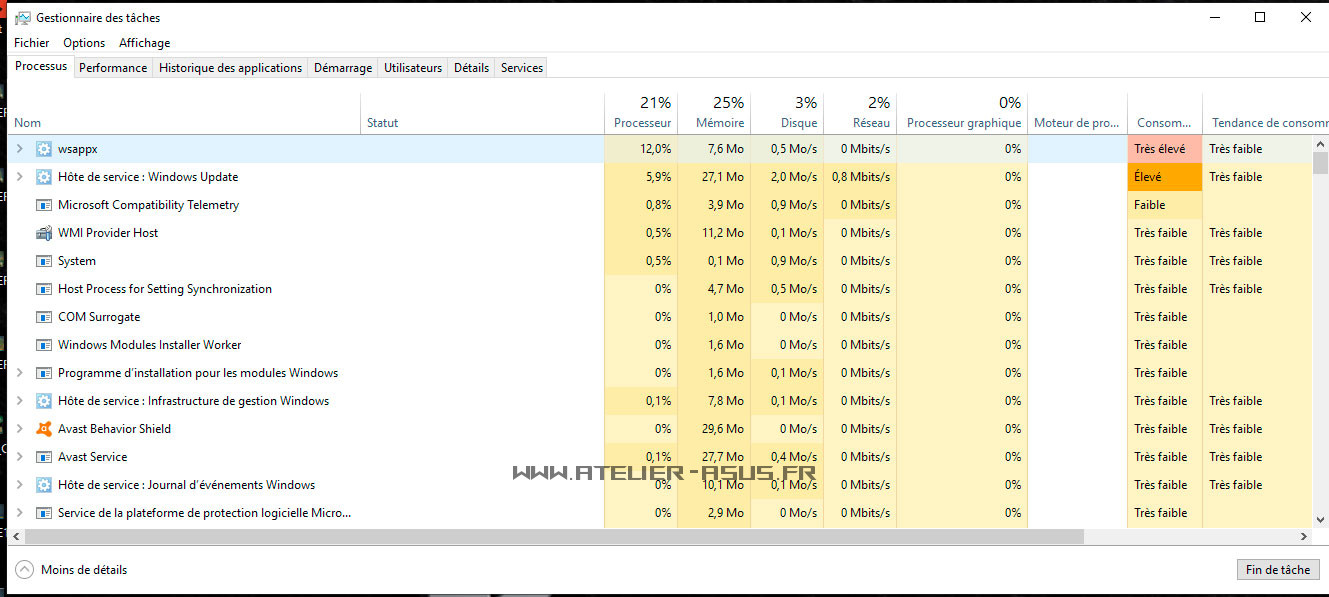The width and height of the screenshot is (1329, 597).
Task: Collapse view with Moins de détails
Action: 71,570
